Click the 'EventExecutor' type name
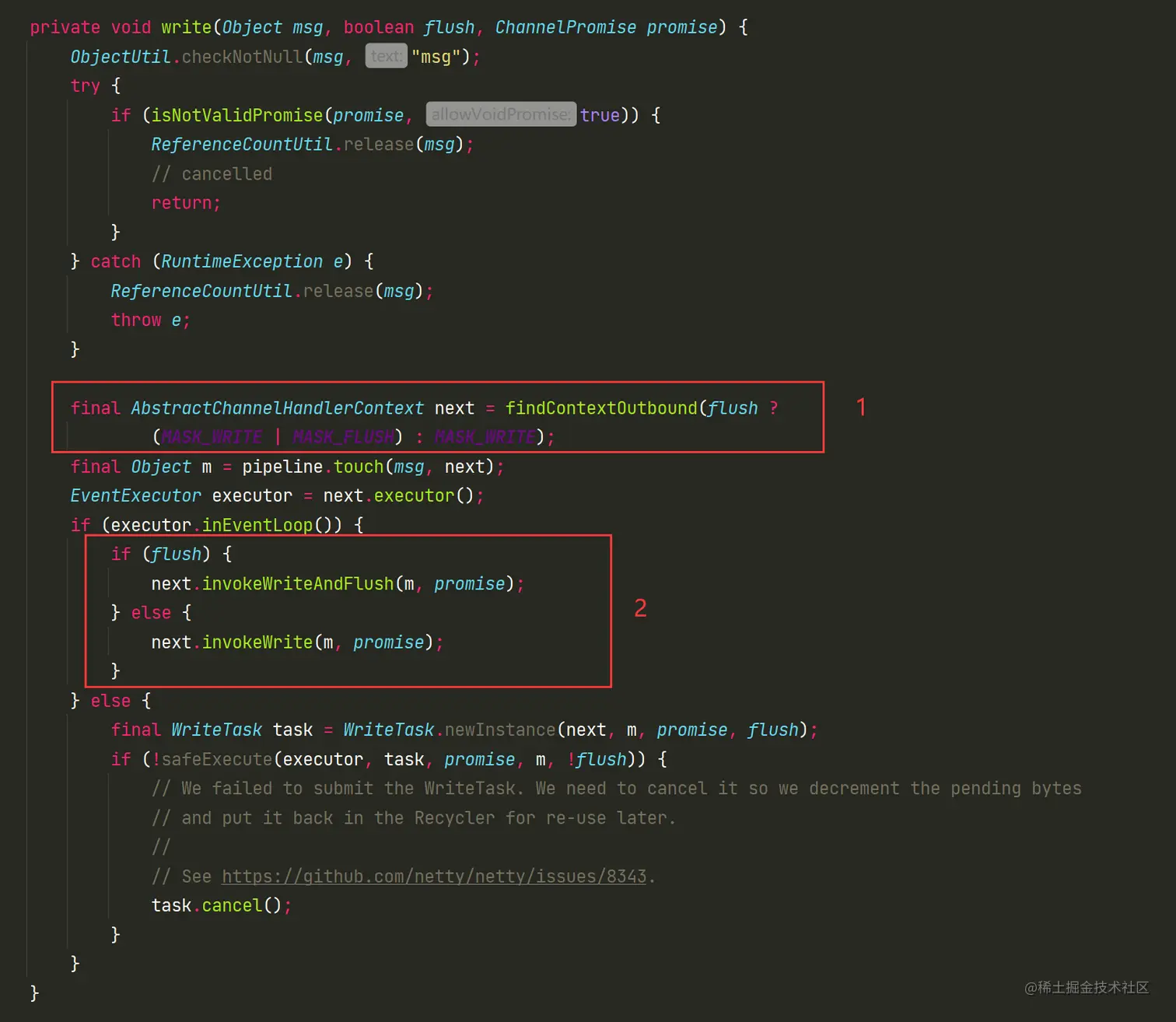 (136, 495)
